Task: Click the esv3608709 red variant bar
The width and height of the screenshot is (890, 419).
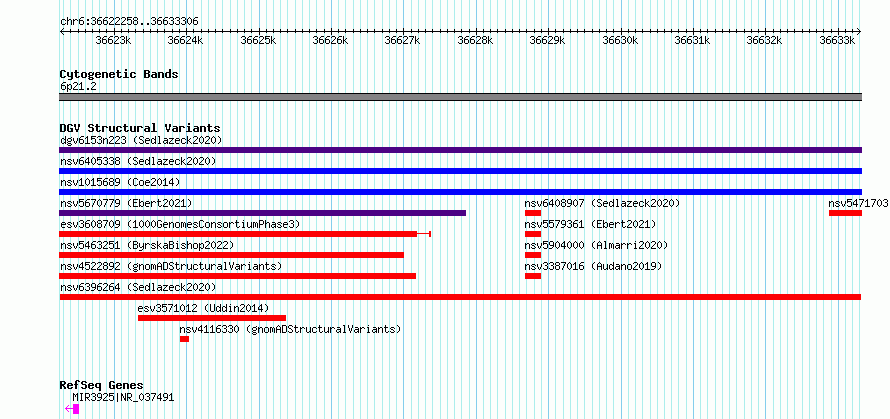Action: click(245, 234)
